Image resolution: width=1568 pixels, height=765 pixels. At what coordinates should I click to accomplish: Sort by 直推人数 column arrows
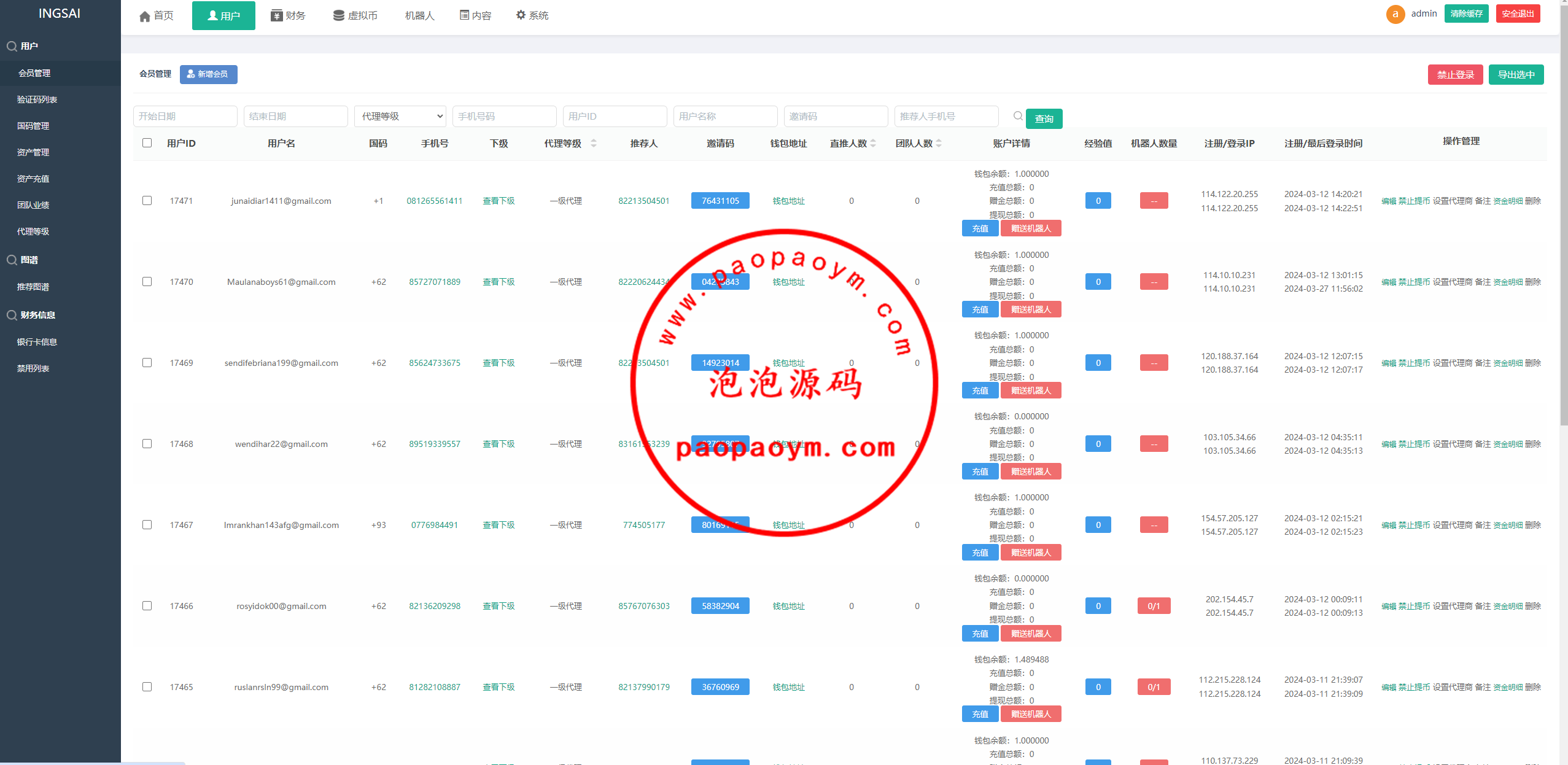873,143
